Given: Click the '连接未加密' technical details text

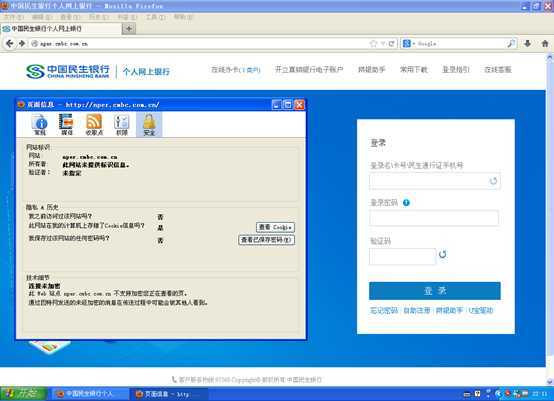Looking at the screenshot, I should coord(44,286).
